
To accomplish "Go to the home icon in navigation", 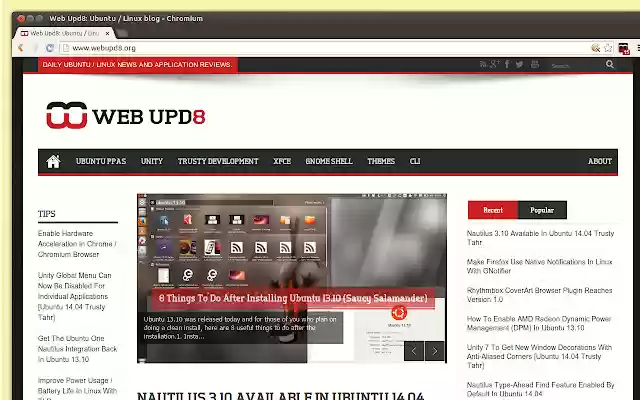I will tap(53, 162).
